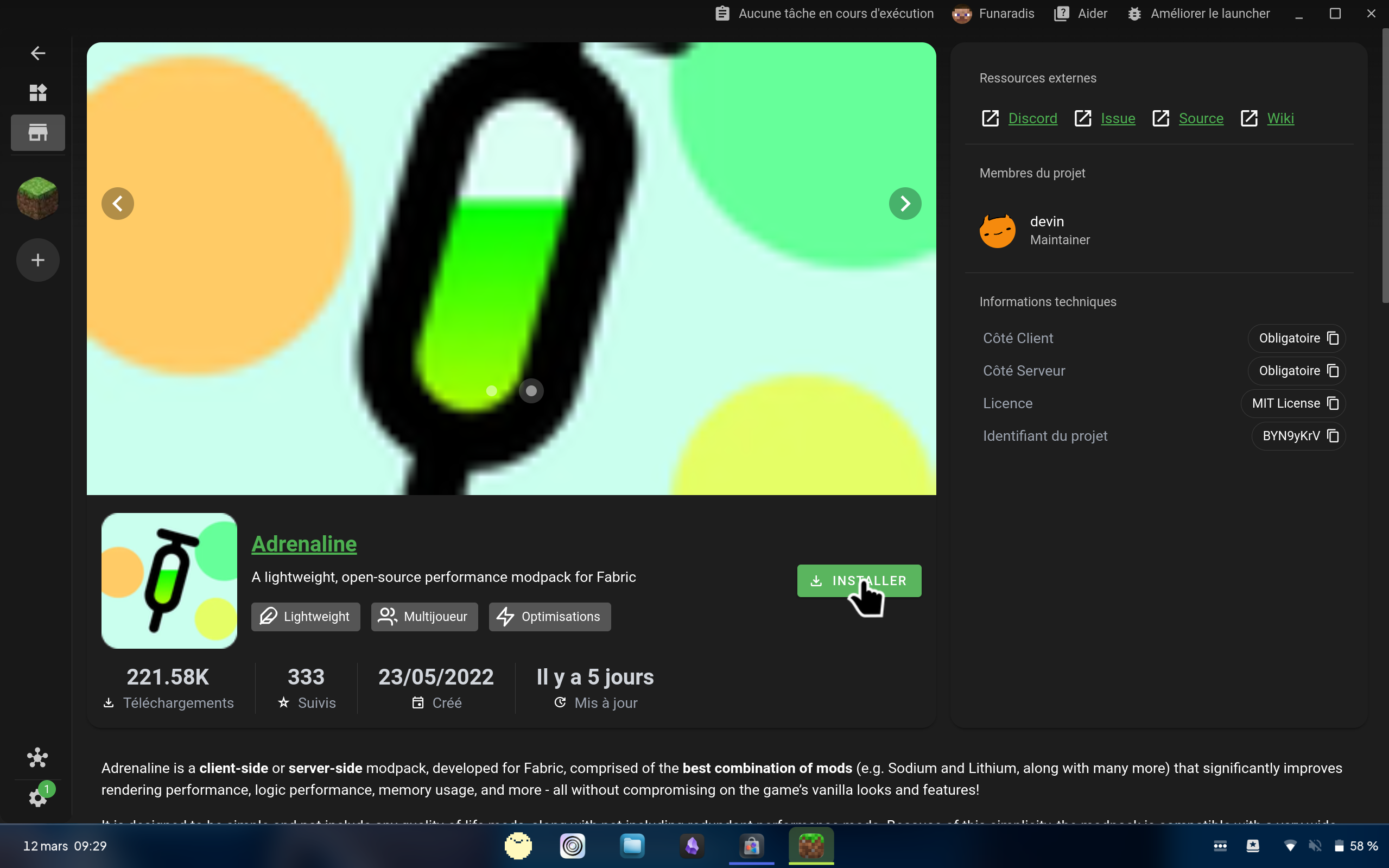The width and height of the screenshot is (1389, 868).
Task: Open the yellow face app in taskbar
Action: [518, 846]
